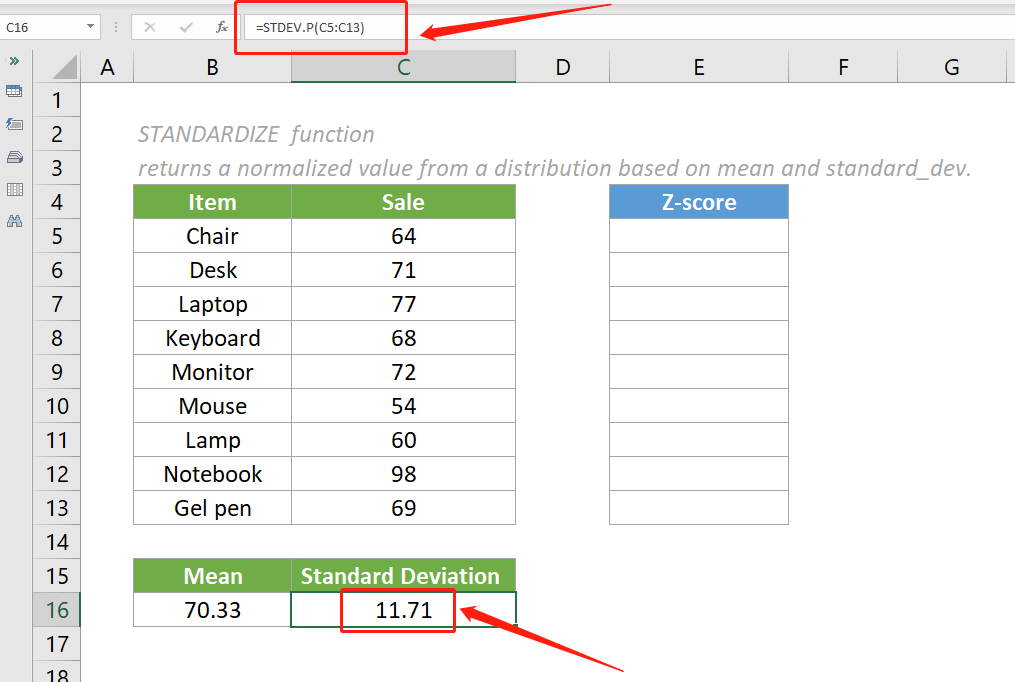This screenshot has width=1015, height=682.
Task: Click the Mean value cell 70.33
Action: pos(212,610)
